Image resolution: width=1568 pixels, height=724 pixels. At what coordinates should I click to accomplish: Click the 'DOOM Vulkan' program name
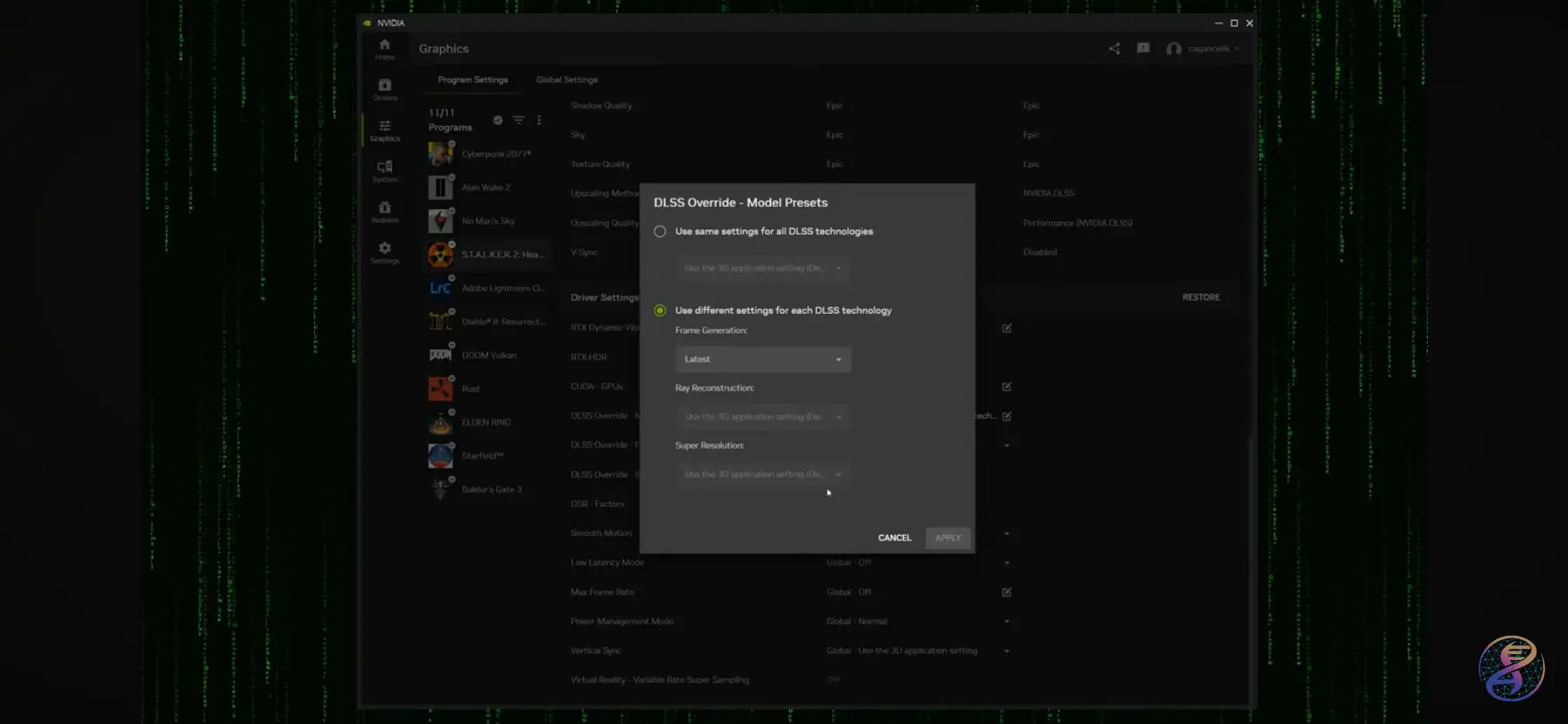coord(489,355)
